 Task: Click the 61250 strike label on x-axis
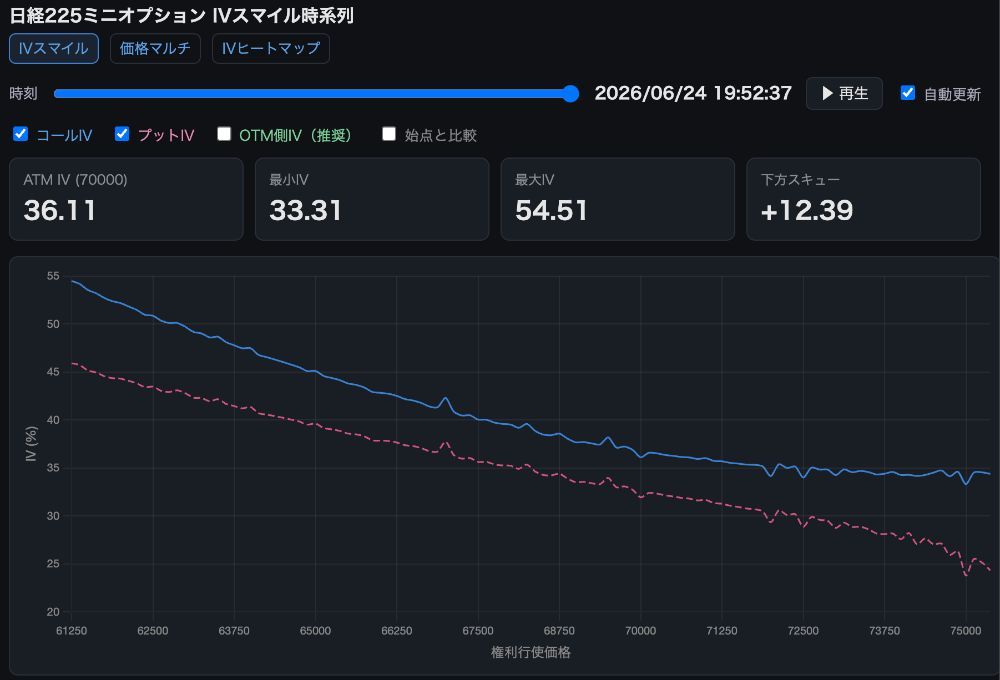(71, 631)
